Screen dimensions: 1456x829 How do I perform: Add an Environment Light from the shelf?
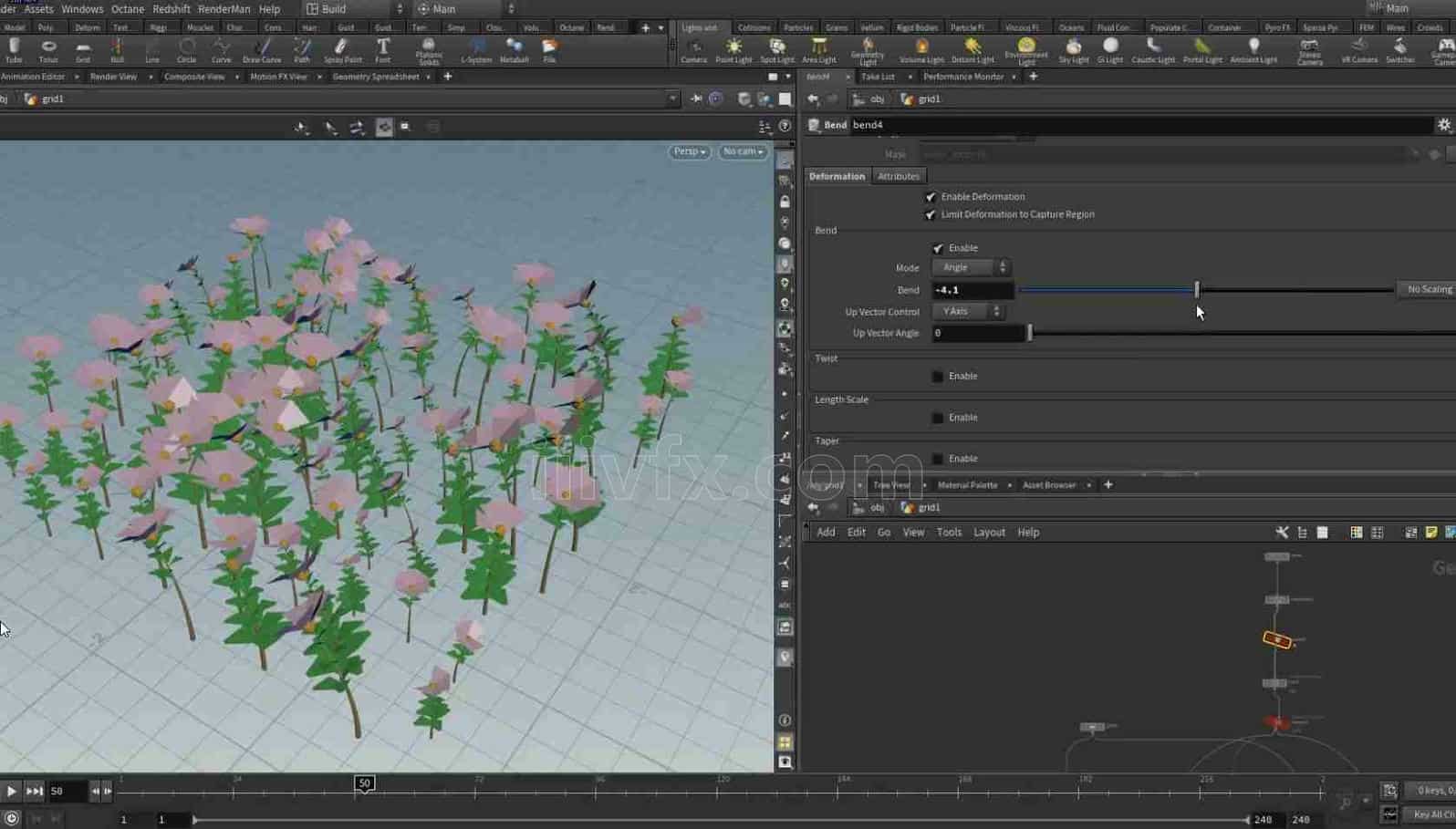pos(1026,51)
